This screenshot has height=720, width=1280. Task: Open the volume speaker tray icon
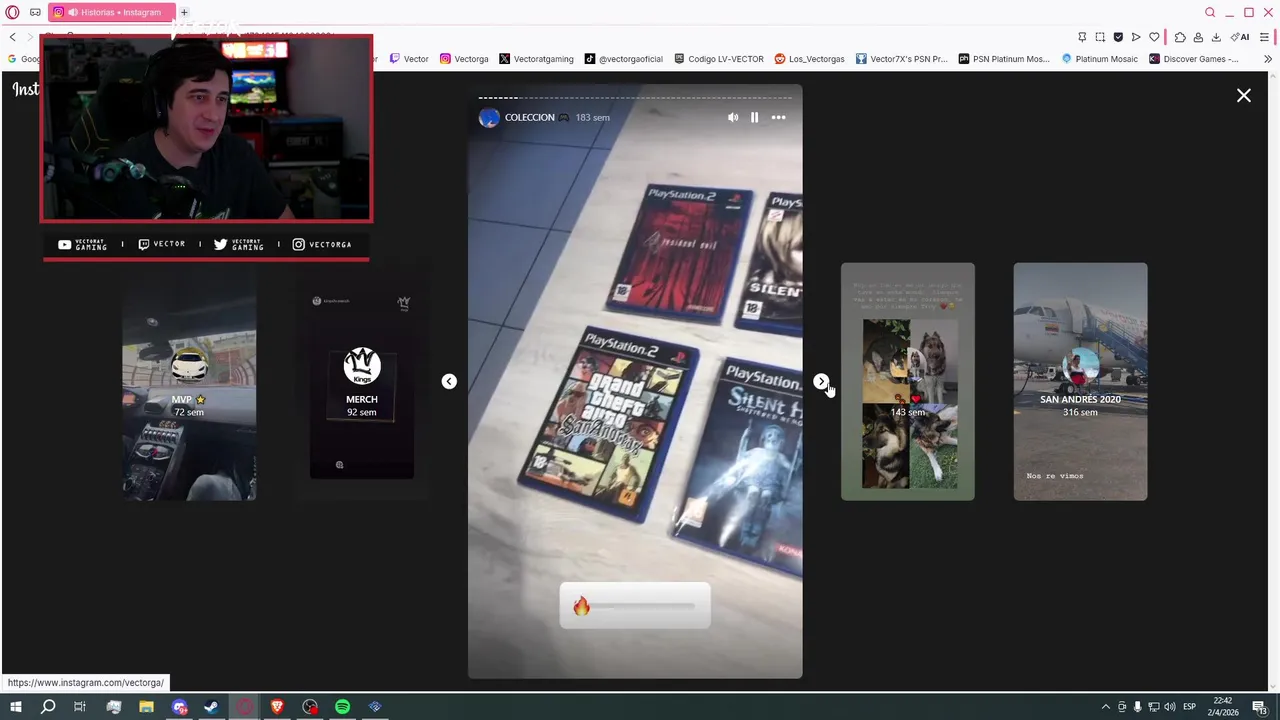click(x=1169, y=707)
